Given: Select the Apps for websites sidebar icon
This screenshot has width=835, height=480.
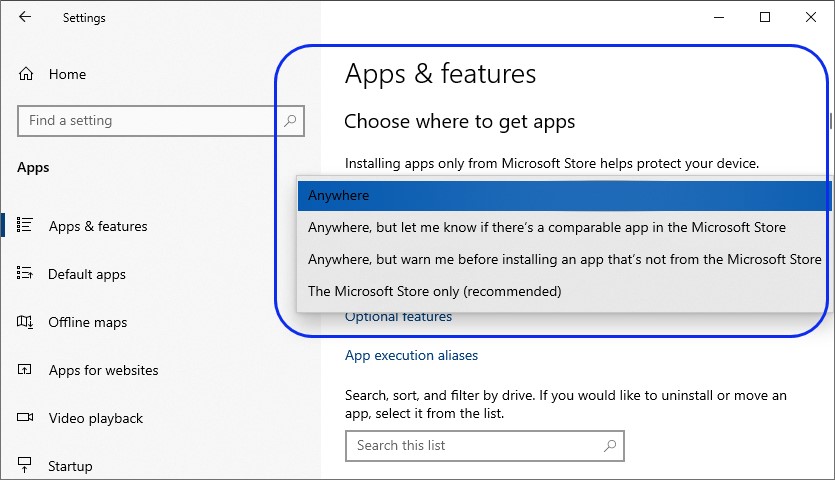Looking at the screenshot, I should click(24, 369).
